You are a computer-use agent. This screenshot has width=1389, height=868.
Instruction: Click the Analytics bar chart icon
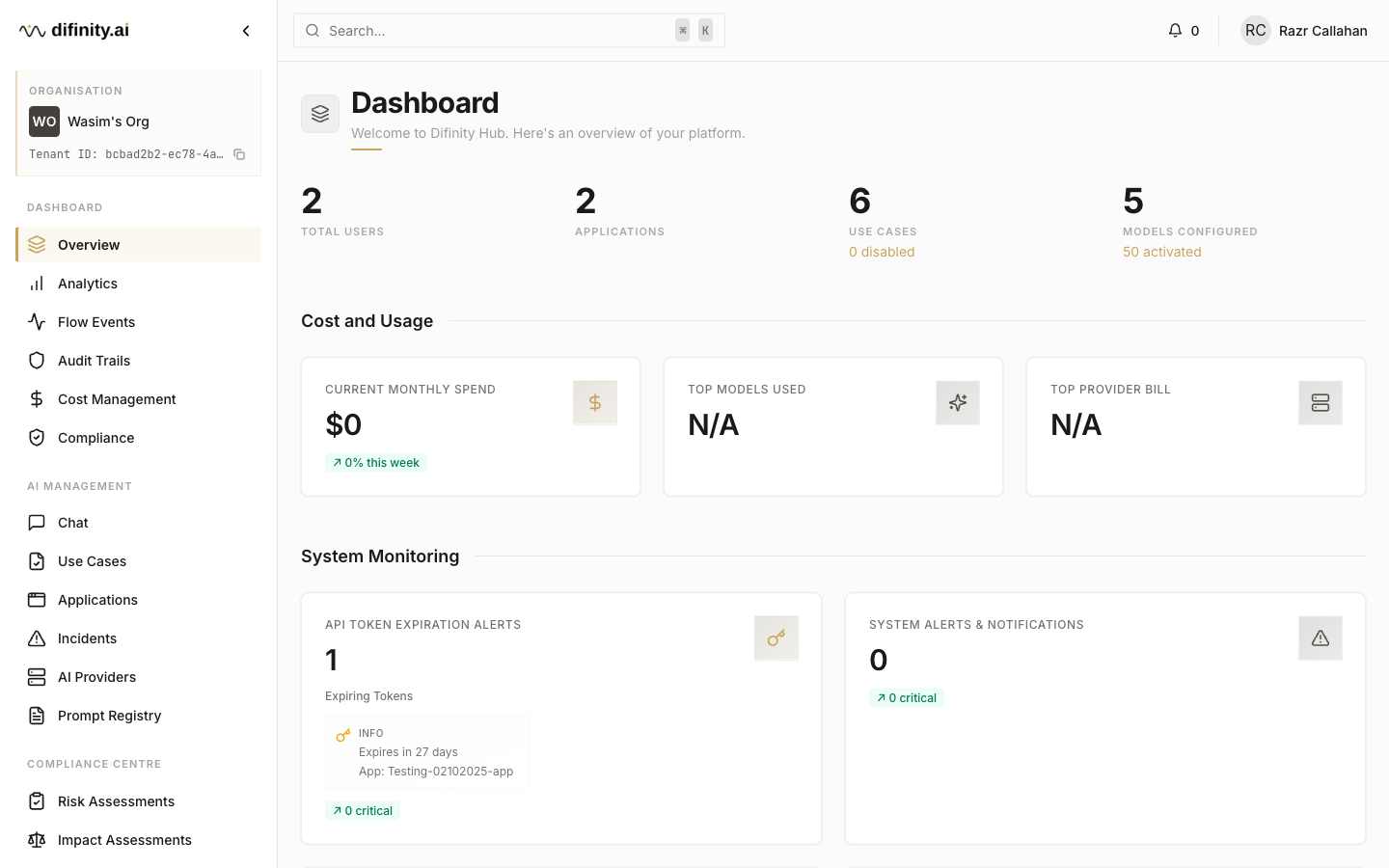click(x=37, y=284)
